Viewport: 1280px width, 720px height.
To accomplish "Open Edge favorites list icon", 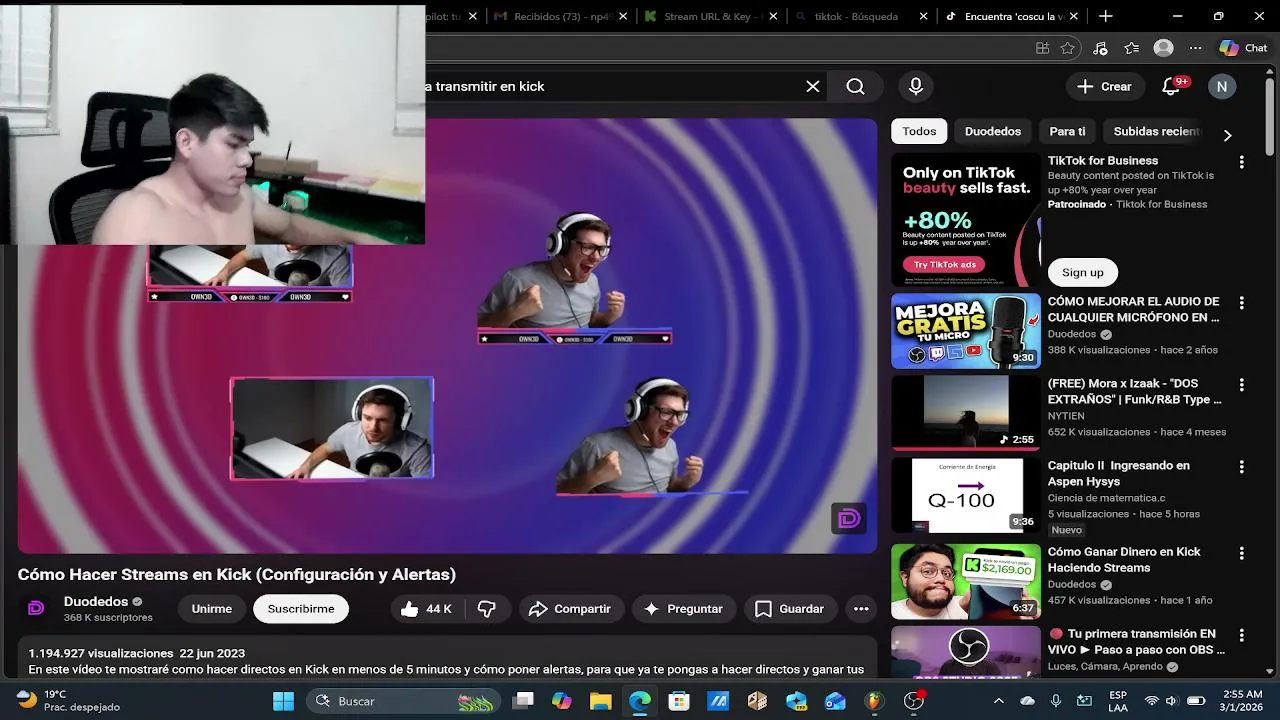I will [1131, 48].
